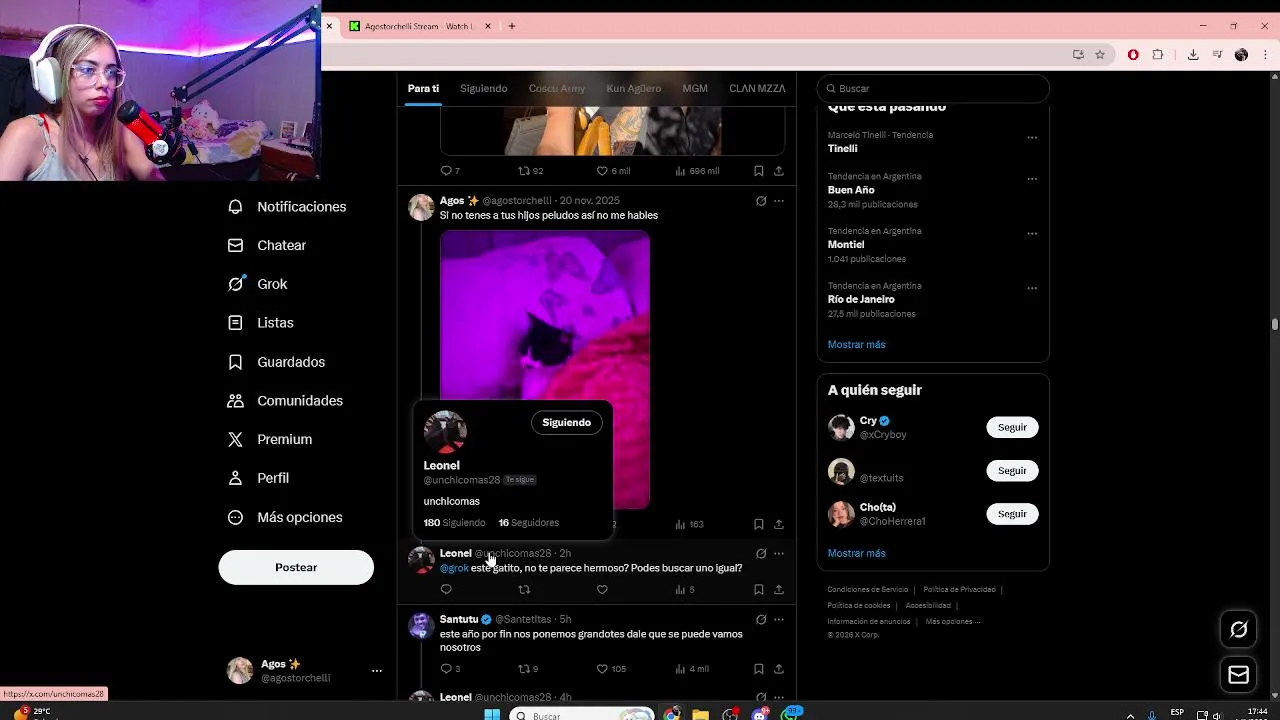Open options for Río de Janeiro trend

(x=1032, y=289)
